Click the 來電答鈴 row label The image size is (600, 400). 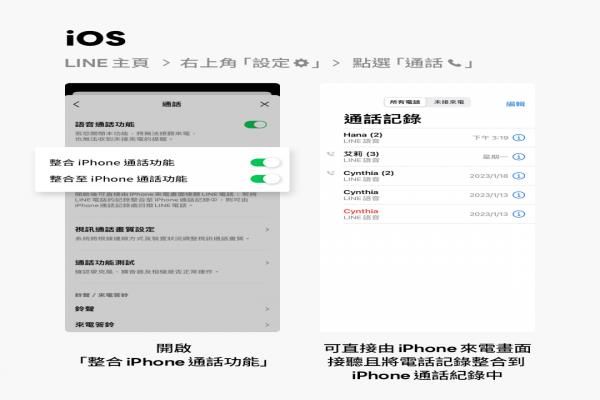(x=95, y=325)
